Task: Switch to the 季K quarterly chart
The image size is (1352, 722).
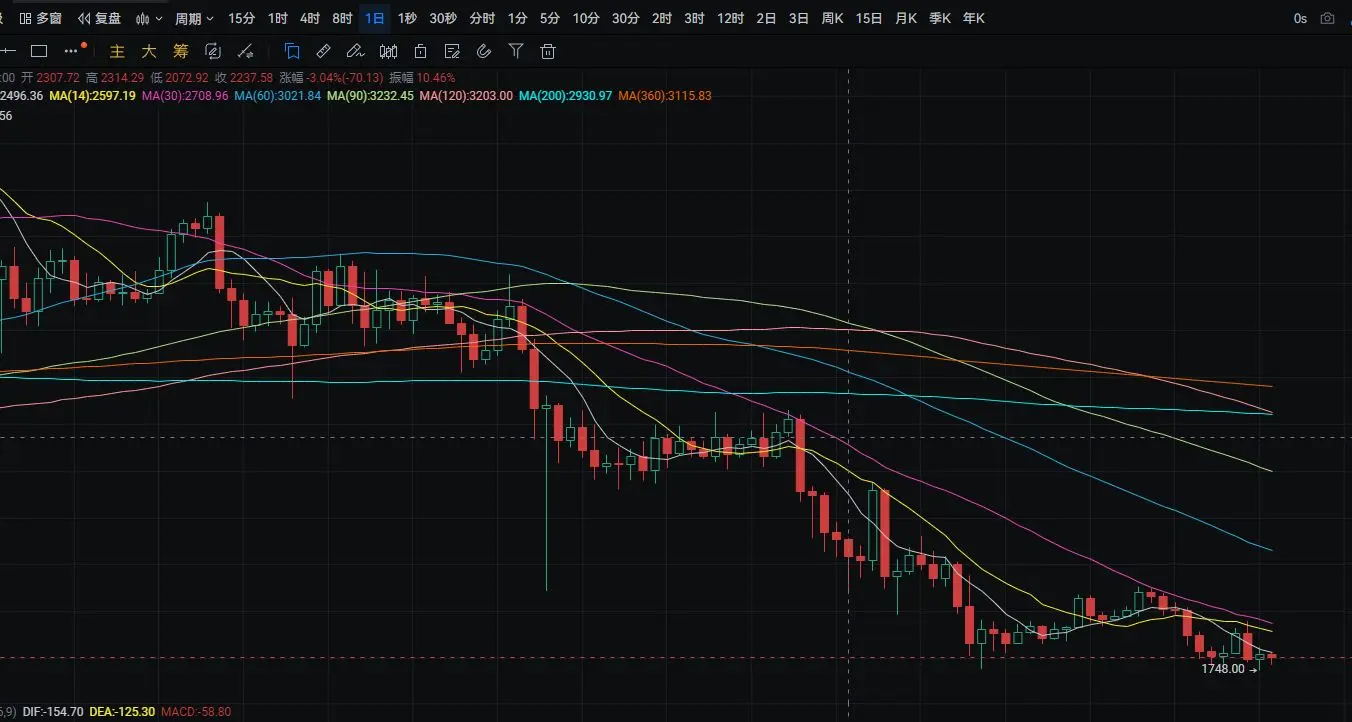Action: [x=940, y=18]
